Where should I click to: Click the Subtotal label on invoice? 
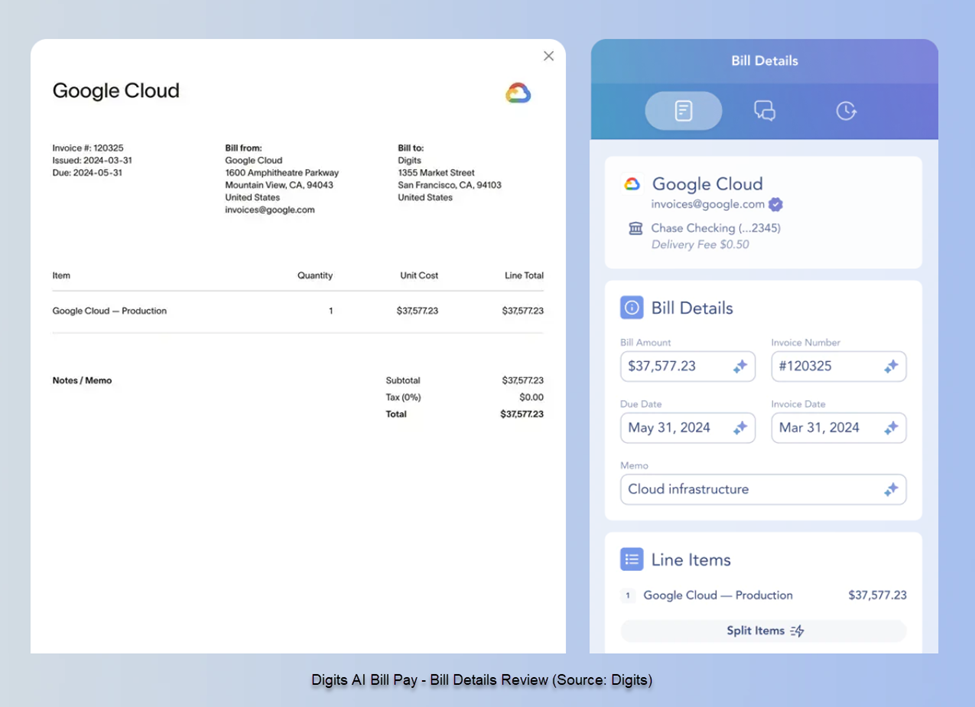(403, 381)
